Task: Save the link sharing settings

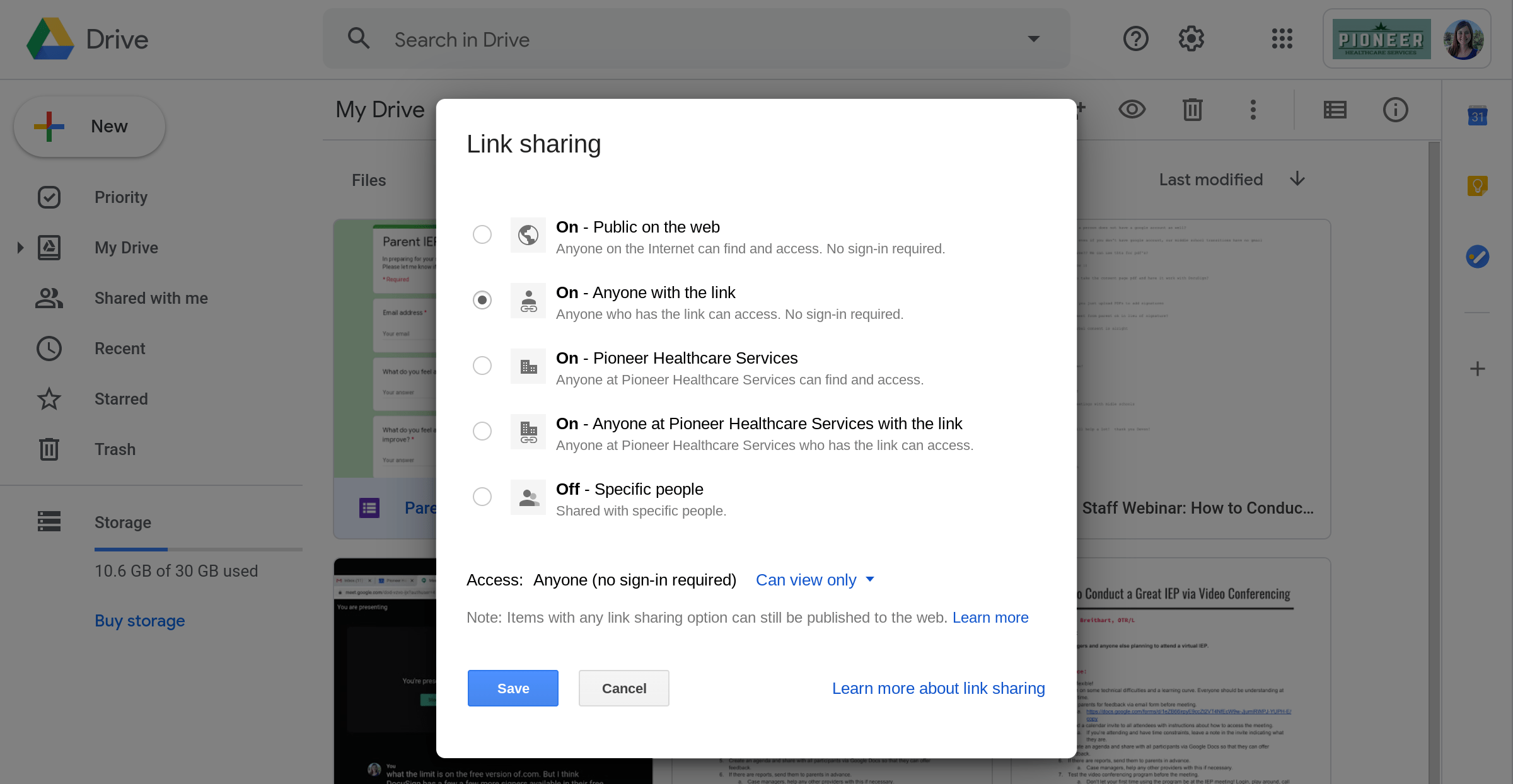Action: (x=513, y=688)
